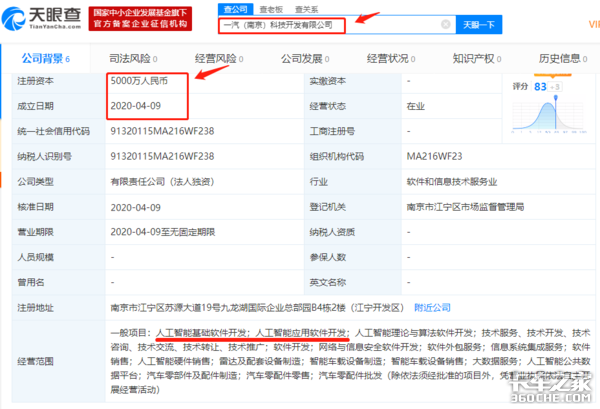Click the industry value 软件和信息技术服务业
The height and width of the screenshot is (409, 600).
tap(452, 182)
